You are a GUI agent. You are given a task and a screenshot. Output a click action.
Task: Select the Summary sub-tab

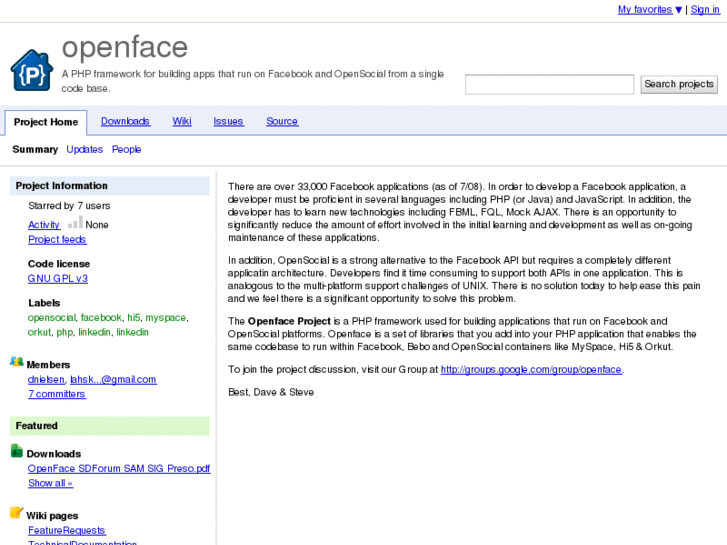tap(35, 149)
